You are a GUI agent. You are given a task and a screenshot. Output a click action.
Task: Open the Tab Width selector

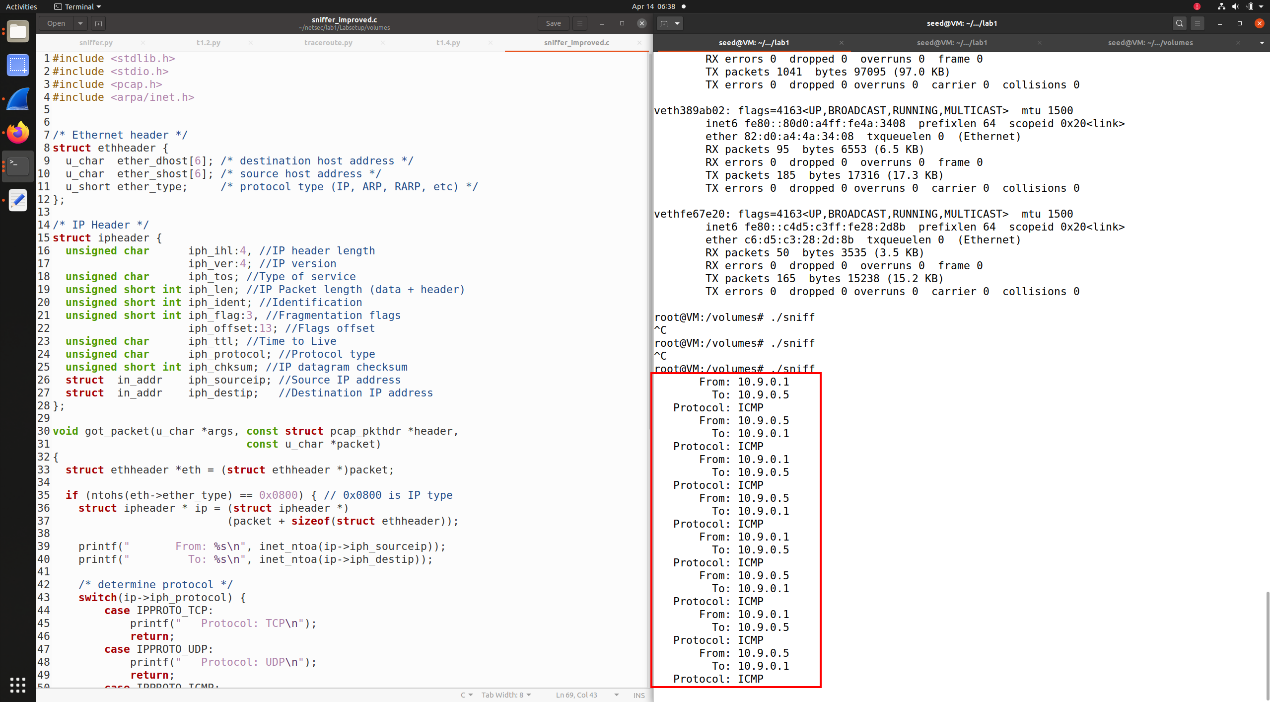point(505,695)
